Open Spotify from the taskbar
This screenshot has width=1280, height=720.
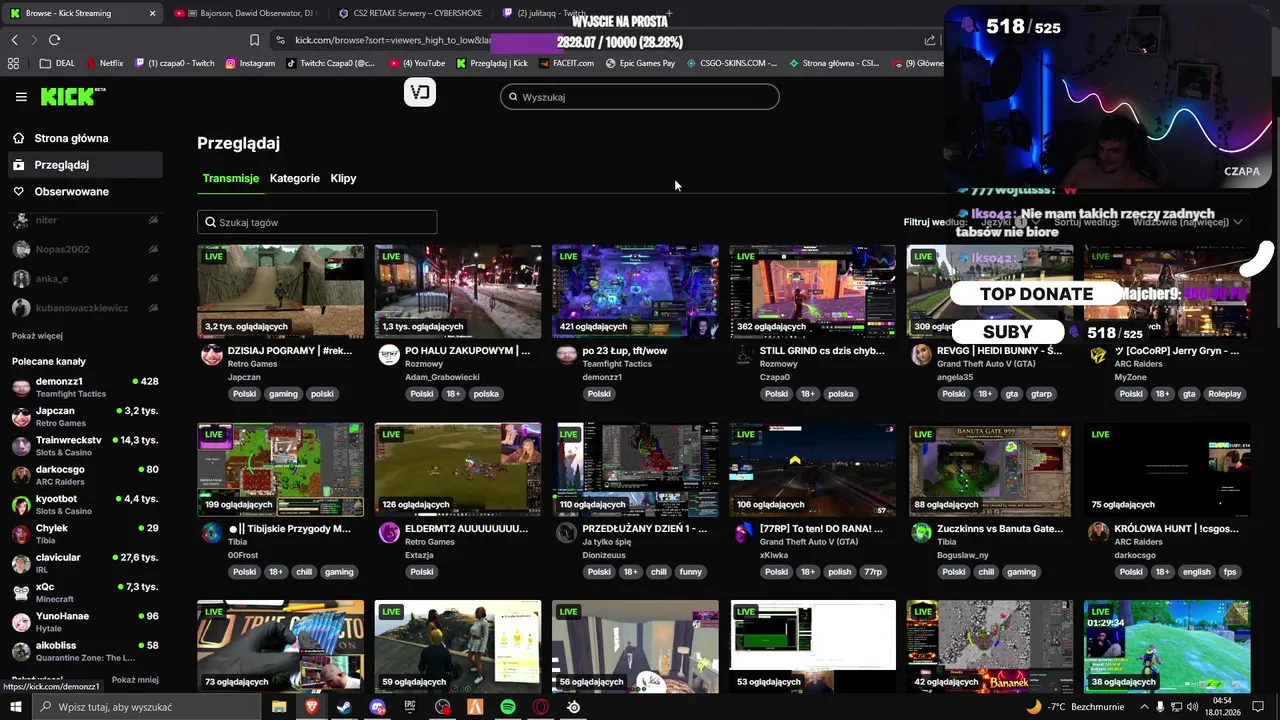pos(508,707)
